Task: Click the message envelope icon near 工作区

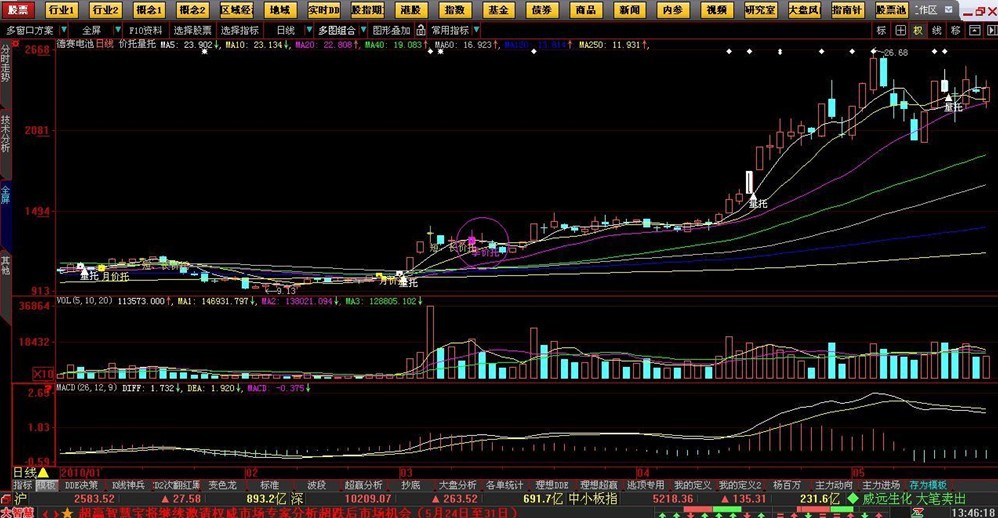Action: (x=950, y=10)
